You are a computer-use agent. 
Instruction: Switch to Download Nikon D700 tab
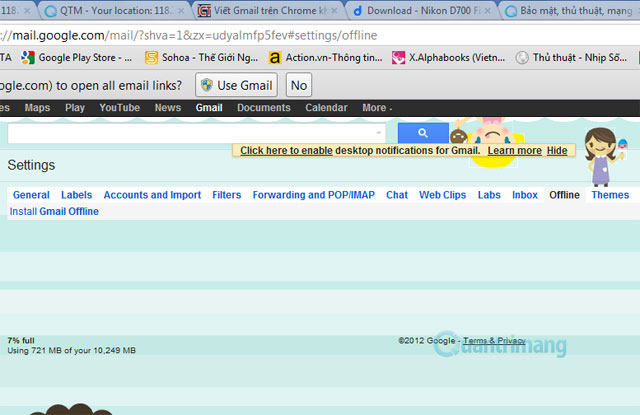(420, 11)
